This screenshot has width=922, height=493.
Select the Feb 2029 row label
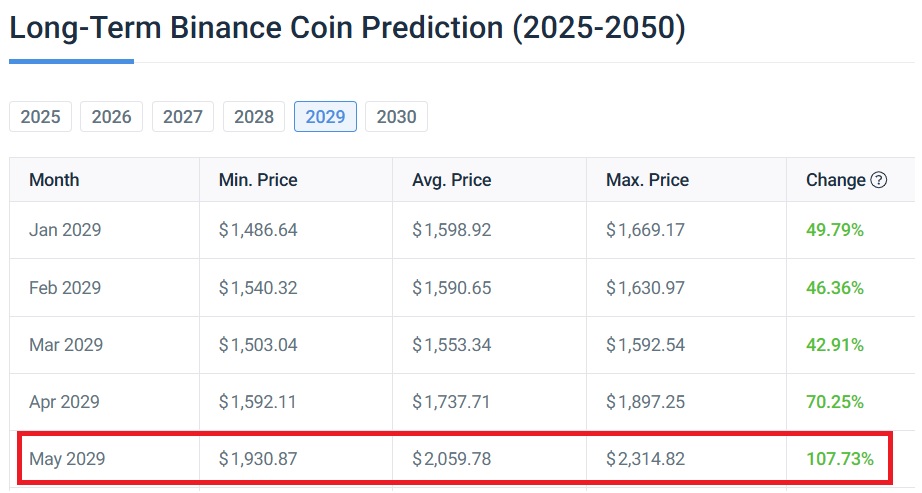pyautogui.click(x=66, y=288)
